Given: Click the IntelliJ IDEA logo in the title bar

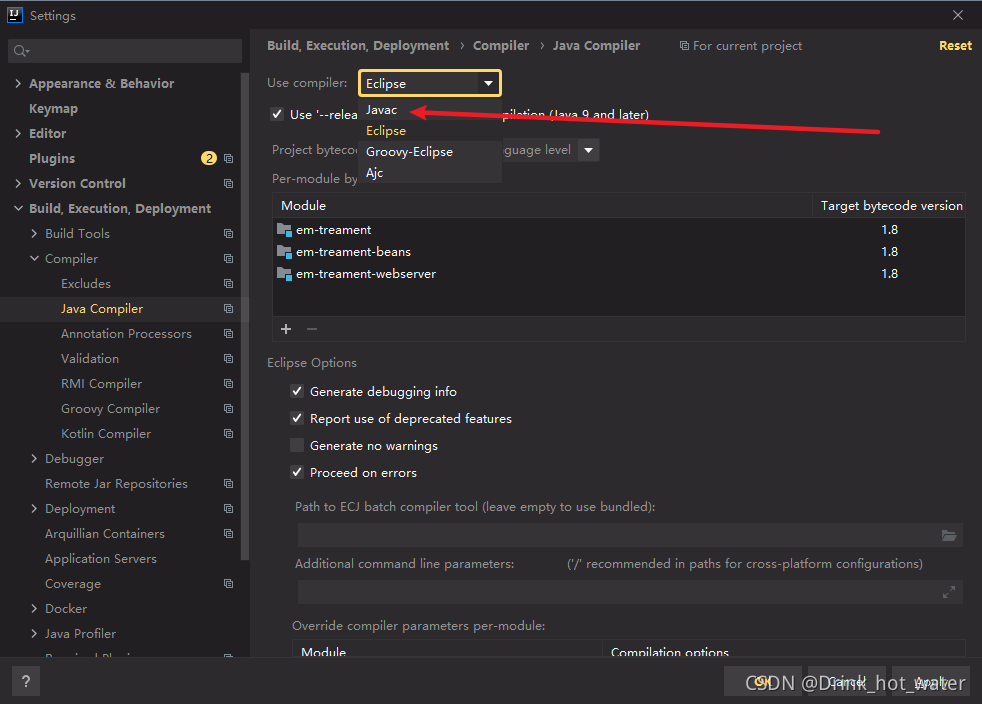Looking at the screenshot, I should tap(14, 15).
